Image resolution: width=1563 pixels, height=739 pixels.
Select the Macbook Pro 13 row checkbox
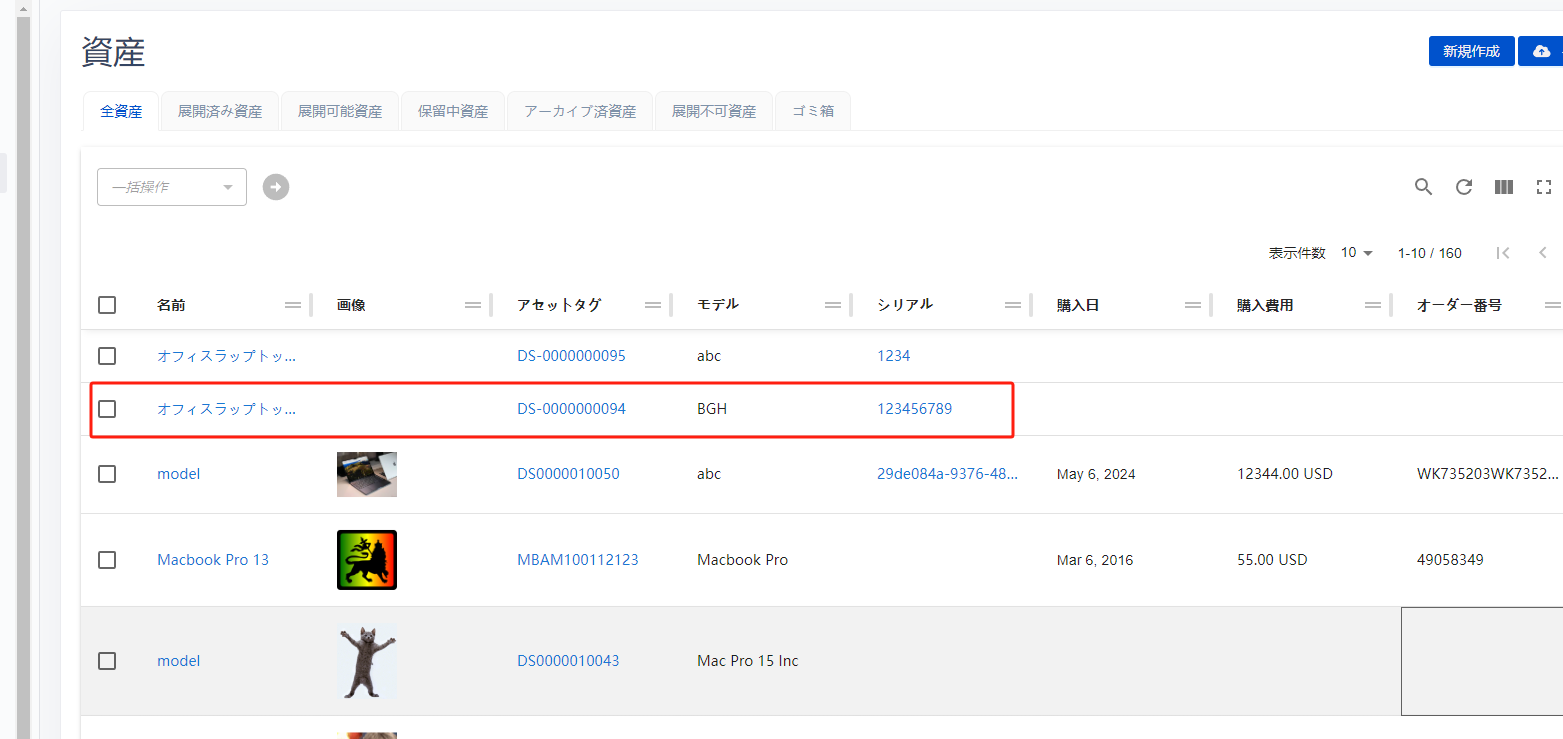coord(107,560)
